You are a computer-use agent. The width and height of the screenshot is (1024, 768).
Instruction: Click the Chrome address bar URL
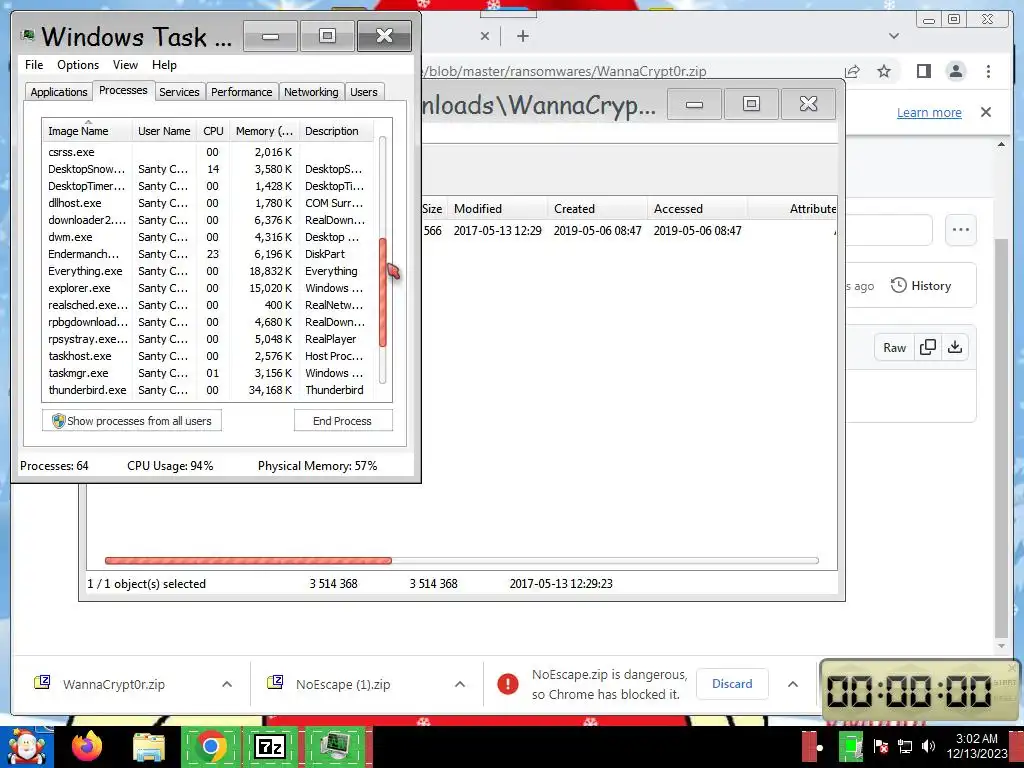pyautogui.click(x=565, y=71)
